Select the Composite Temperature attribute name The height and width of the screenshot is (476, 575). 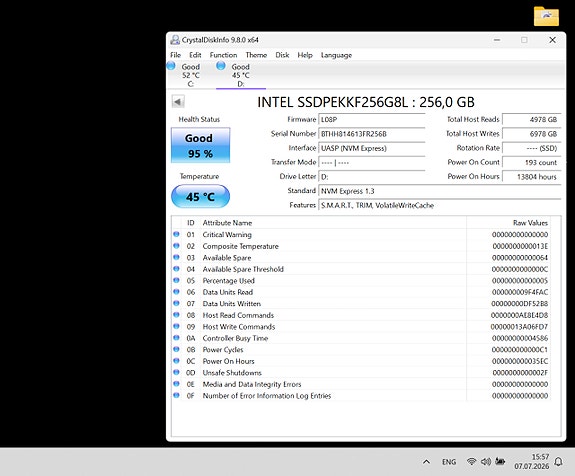coord(241,246)
